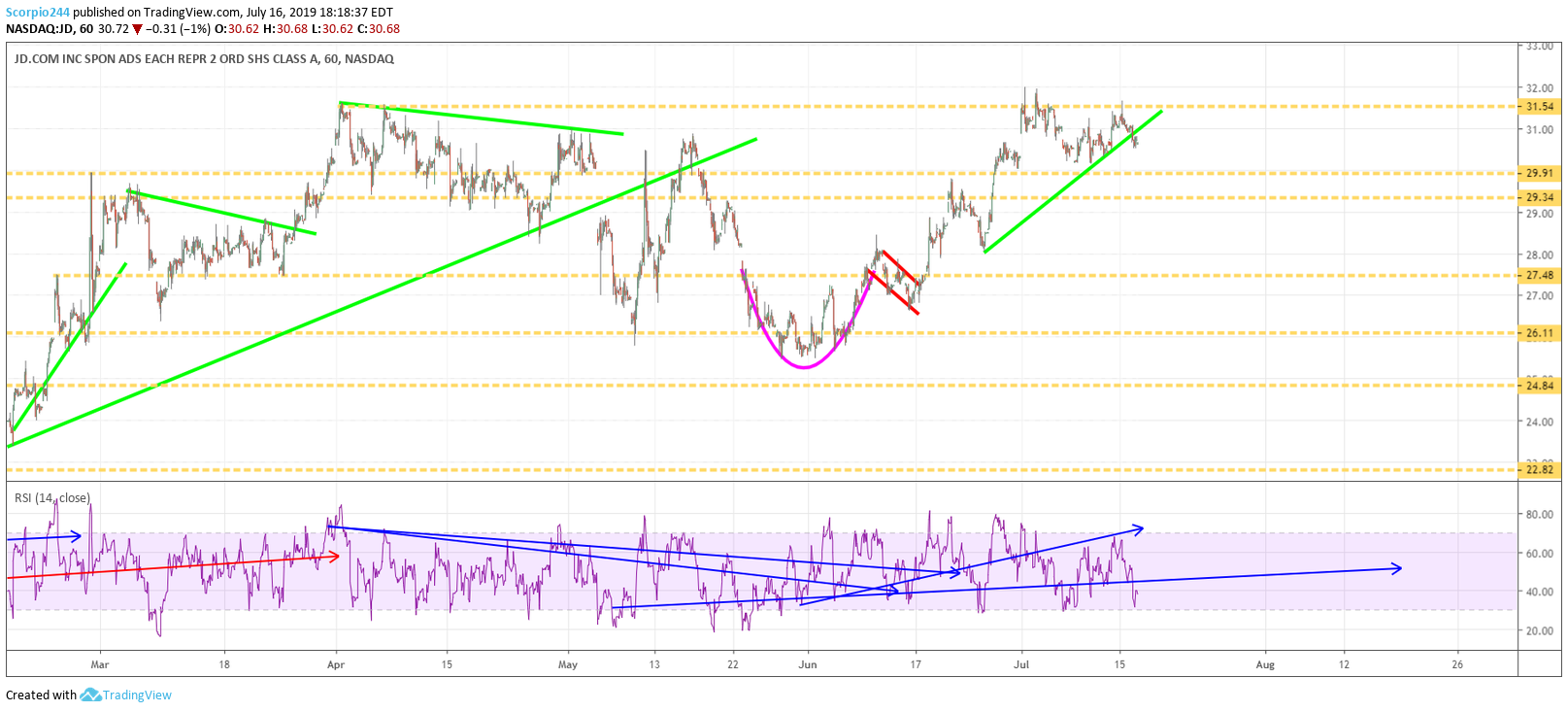The width and height of the screenshot is (1568, 712).
Task: Click the Jun date axis label
Action: click(x=808, y=664)
